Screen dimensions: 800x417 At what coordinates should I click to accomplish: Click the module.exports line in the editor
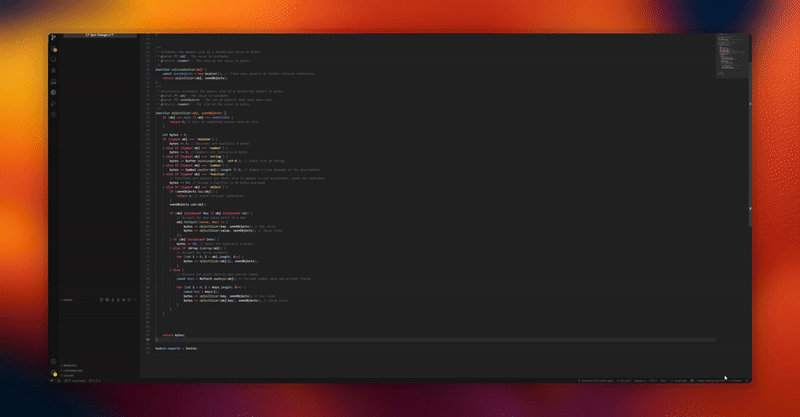click(176, 348)
